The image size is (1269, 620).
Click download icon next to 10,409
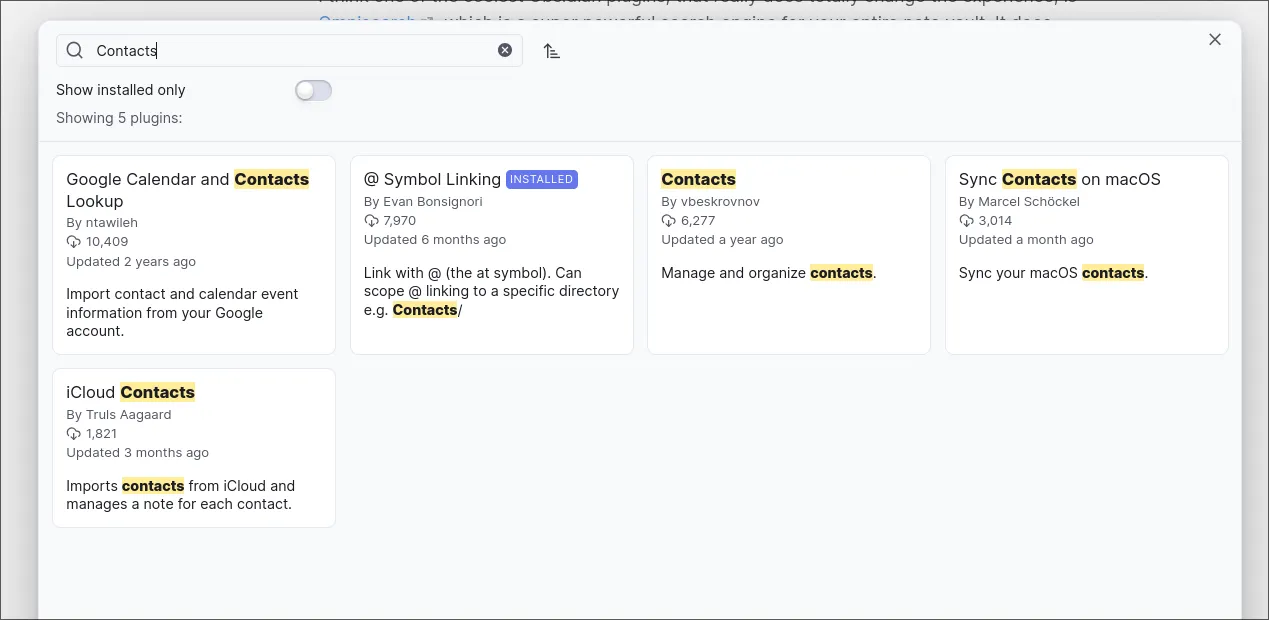[x=74, y=242]
